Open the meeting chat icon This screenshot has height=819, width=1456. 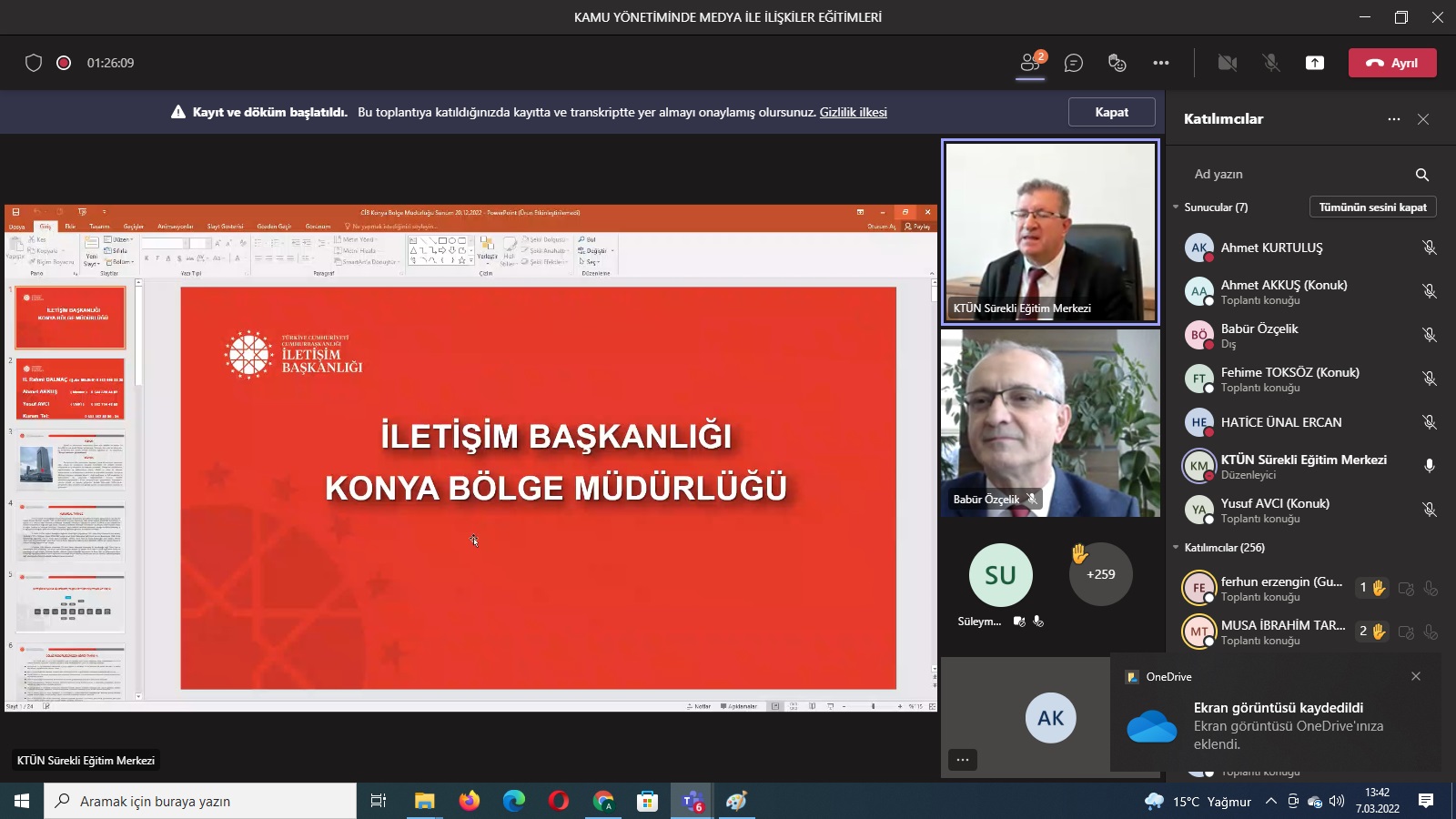pyautogui.click(x=1074, y=63)
